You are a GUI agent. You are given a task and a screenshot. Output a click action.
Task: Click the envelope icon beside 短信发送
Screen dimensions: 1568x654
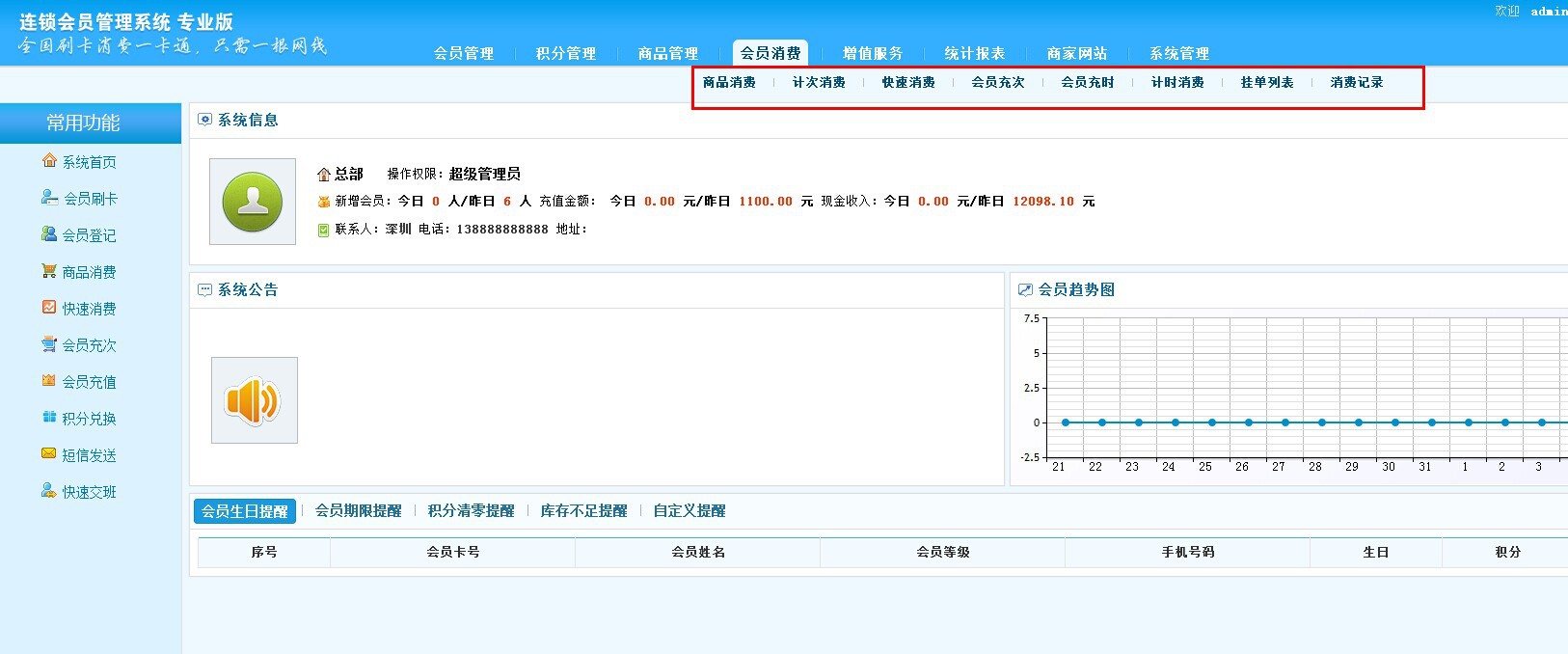click(x=49, y=454)
